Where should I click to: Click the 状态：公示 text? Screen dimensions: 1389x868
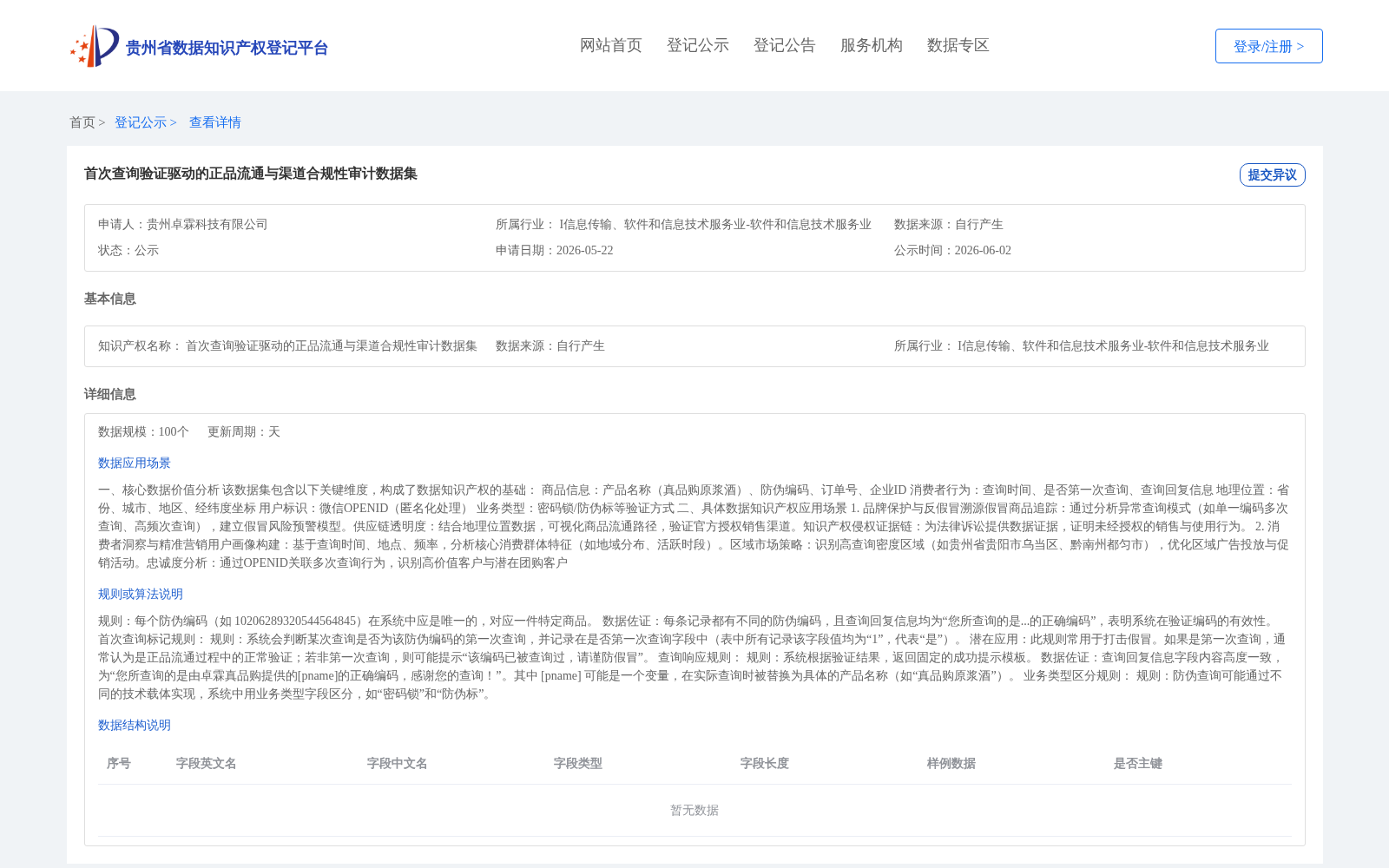(128, 250)
